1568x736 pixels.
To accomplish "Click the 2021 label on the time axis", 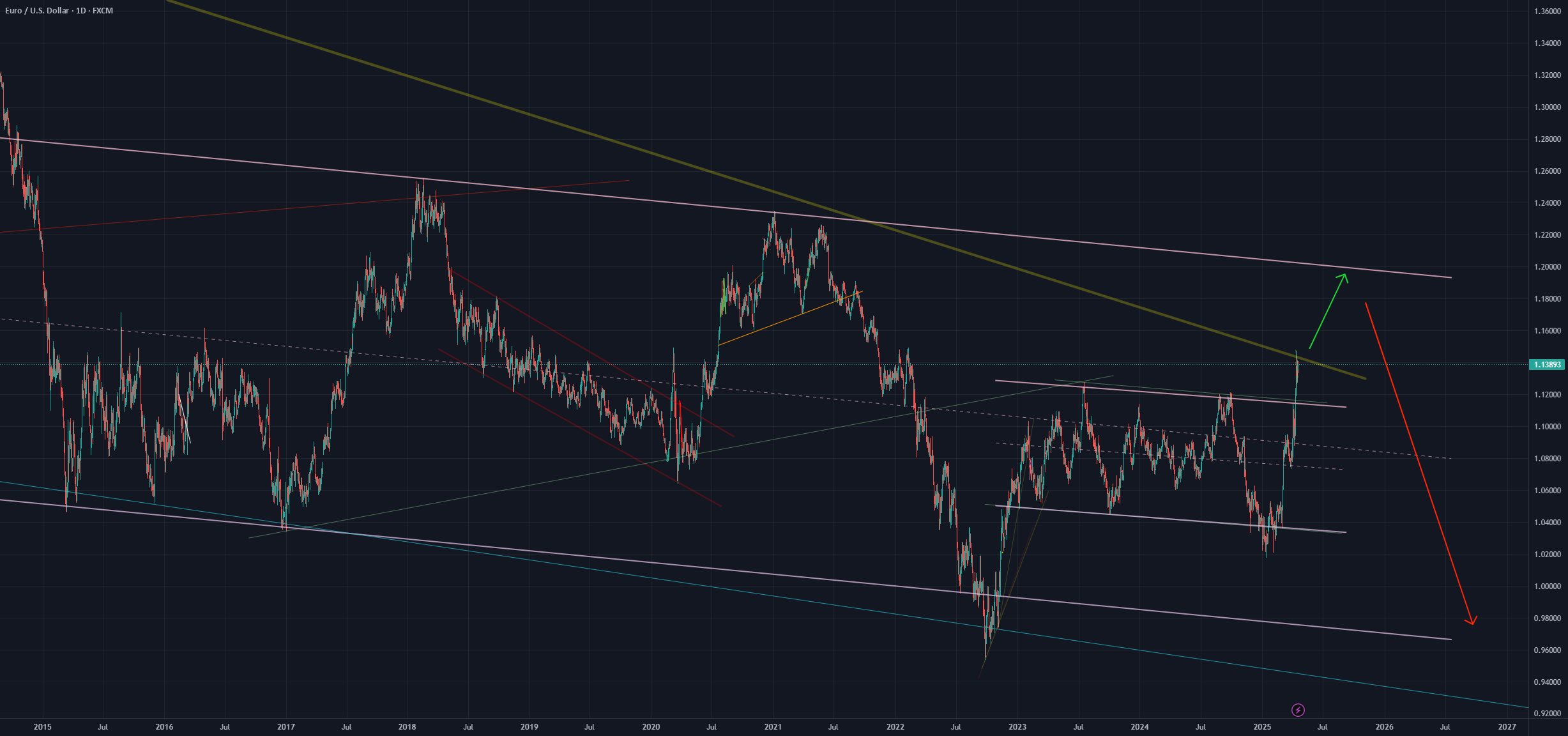I will [773, 727].
